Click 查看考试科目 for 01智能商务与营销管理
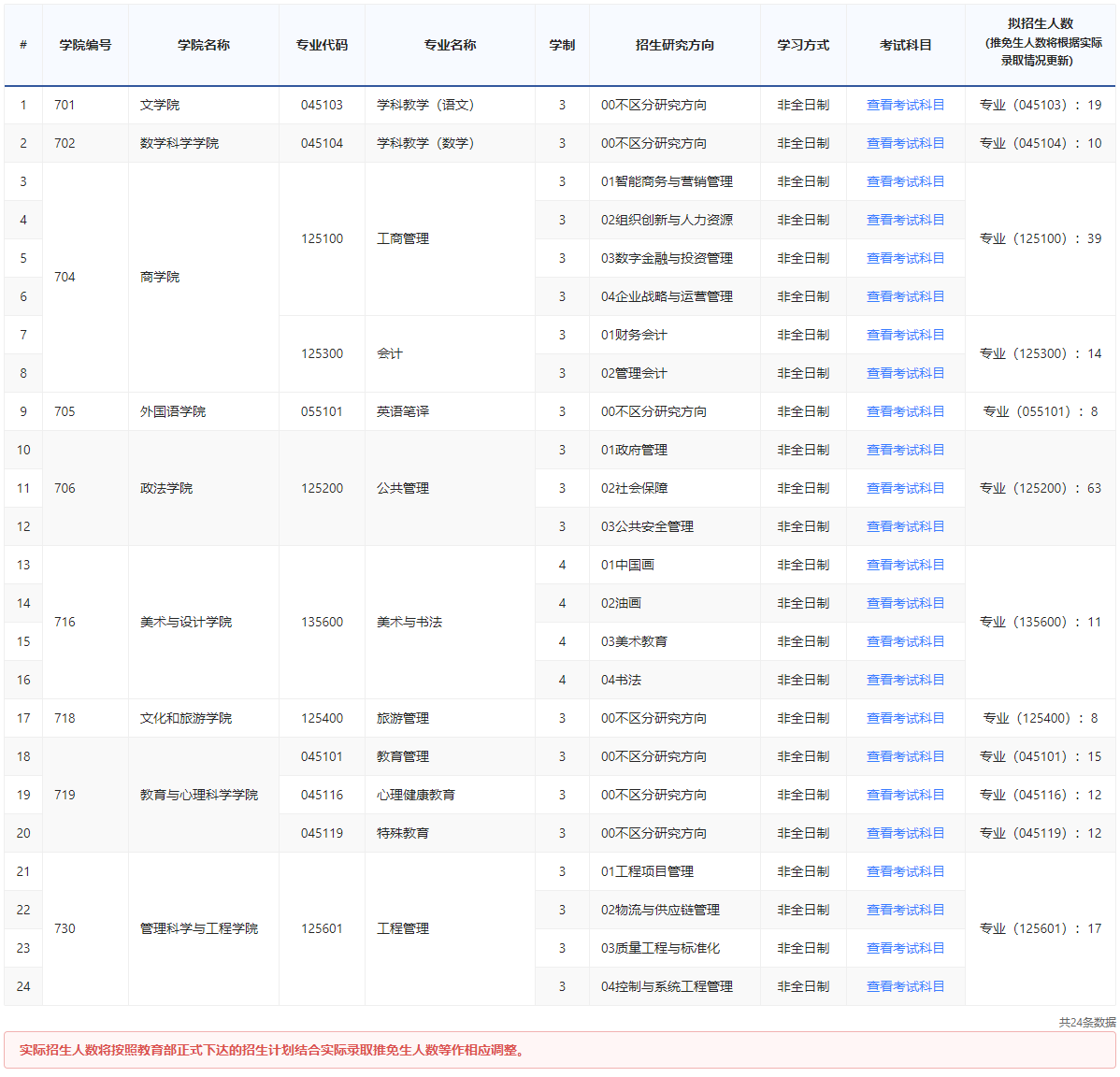Screen dimensions: 1120x1077 point(905,181)
